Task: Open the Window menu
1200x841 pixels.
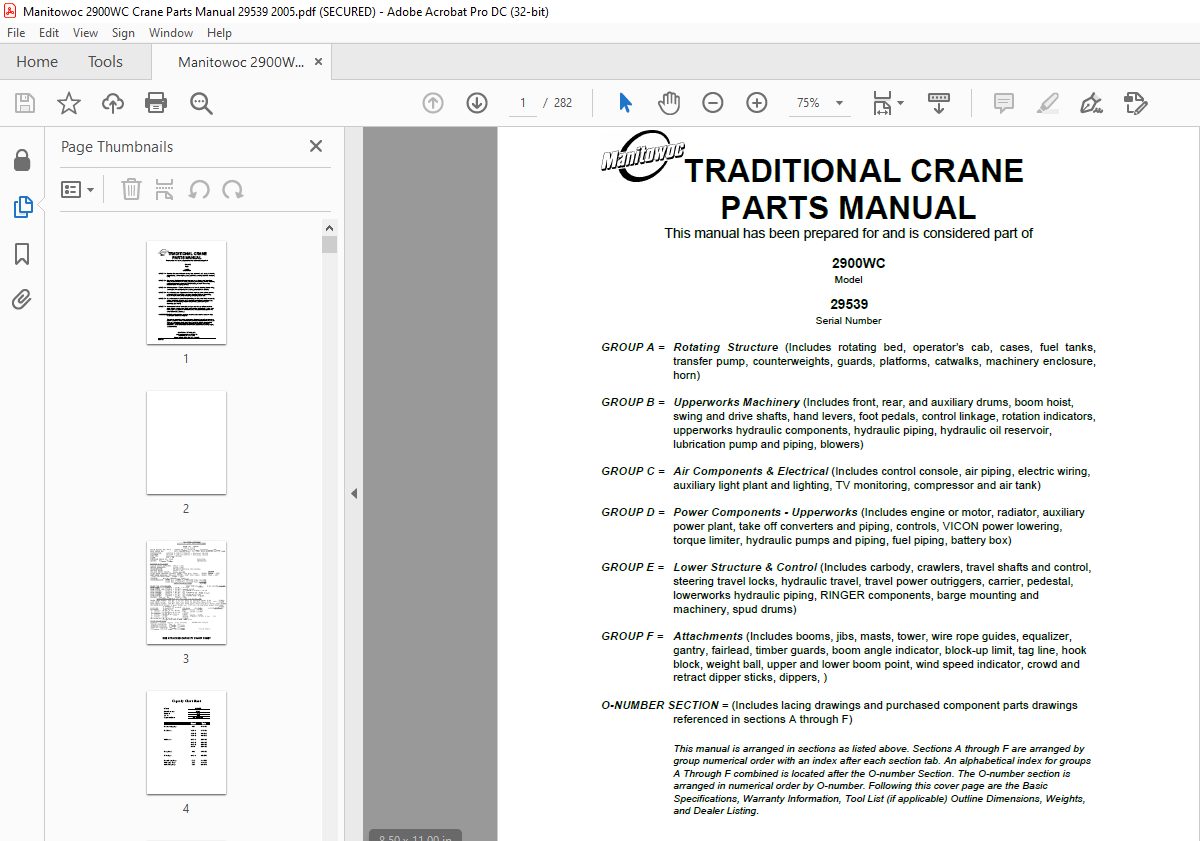Action: pos(171,33)
